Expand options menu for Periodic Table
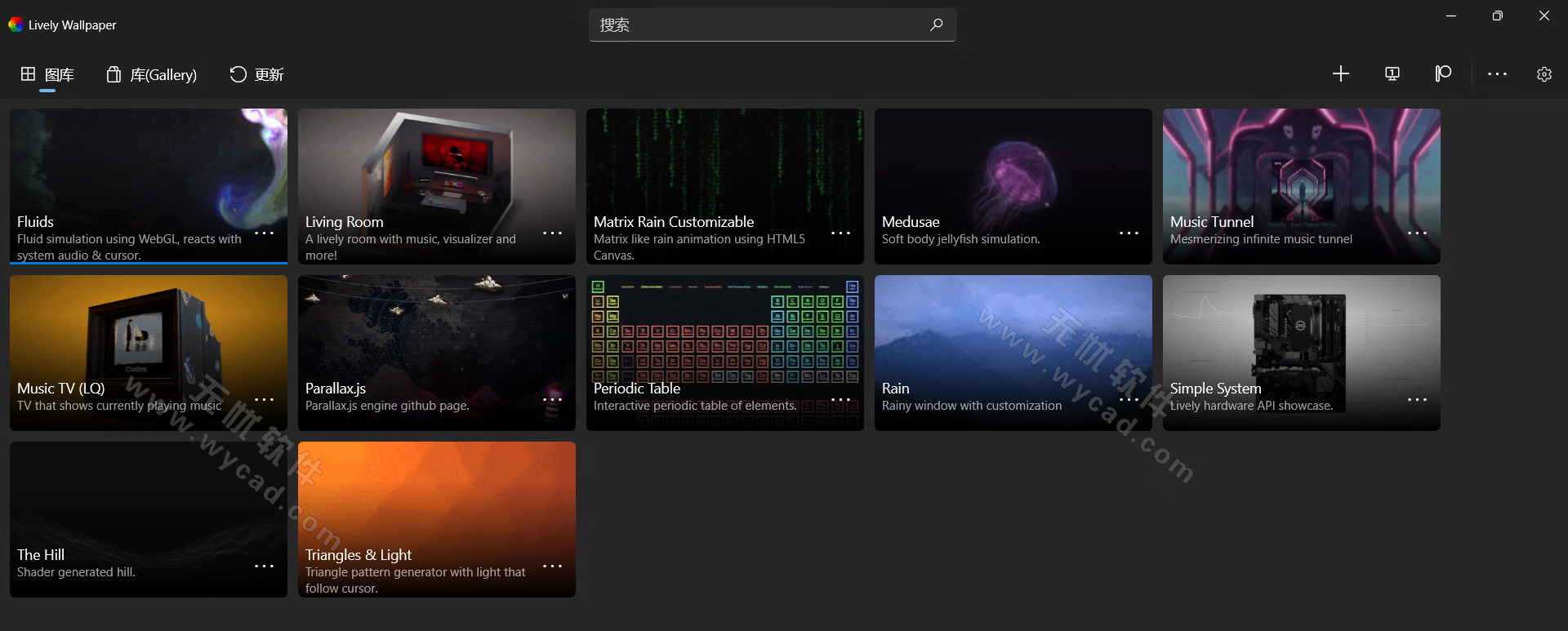1568x631 pixels. click(840, 400)
